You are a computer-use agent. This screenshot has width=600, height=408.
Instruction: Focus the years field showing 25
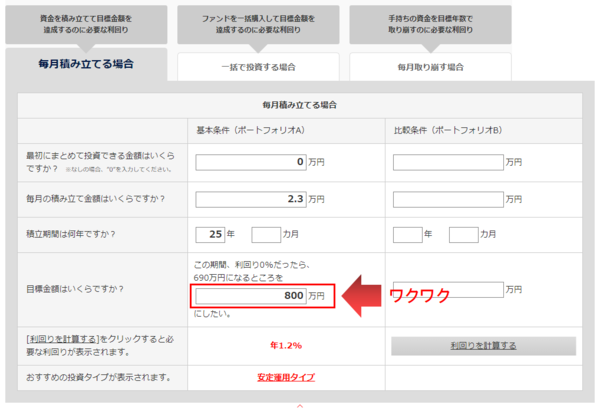210,234
